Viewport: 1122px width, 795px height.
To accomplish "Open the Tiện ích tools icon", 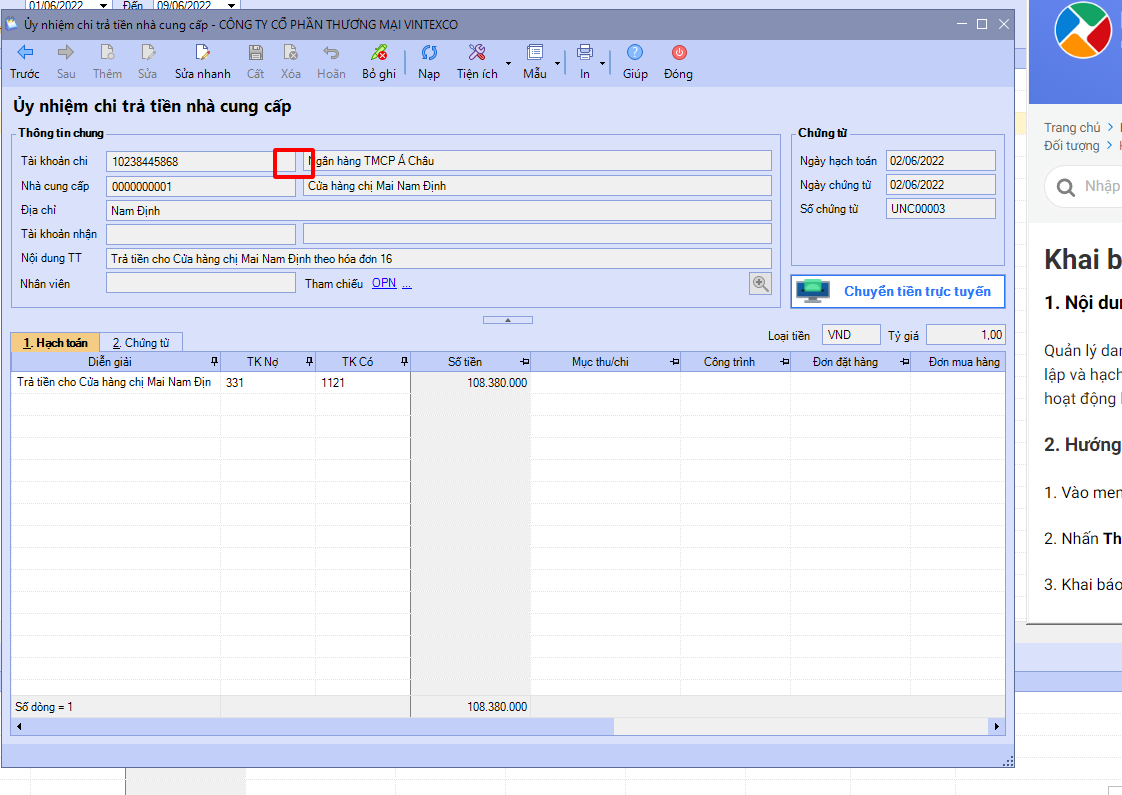I will [x=477, y=53].
